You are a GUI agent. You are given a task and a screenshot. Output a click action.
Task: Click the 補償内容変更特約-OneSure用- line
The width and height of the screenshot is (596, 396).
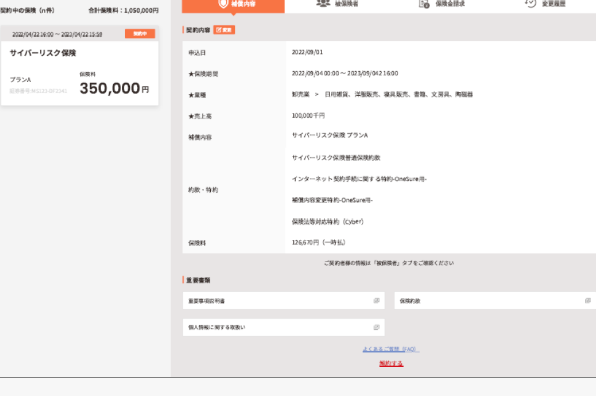pos(332,200)
